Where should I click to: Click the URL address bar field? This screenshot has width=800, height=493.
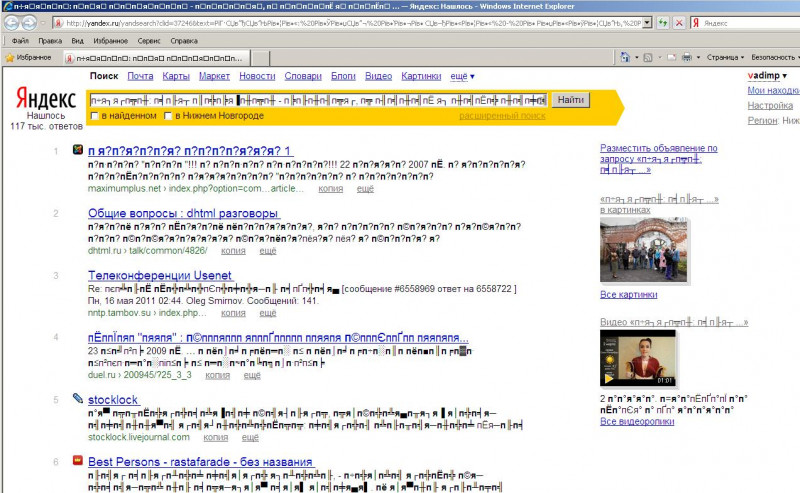point(352,23)
